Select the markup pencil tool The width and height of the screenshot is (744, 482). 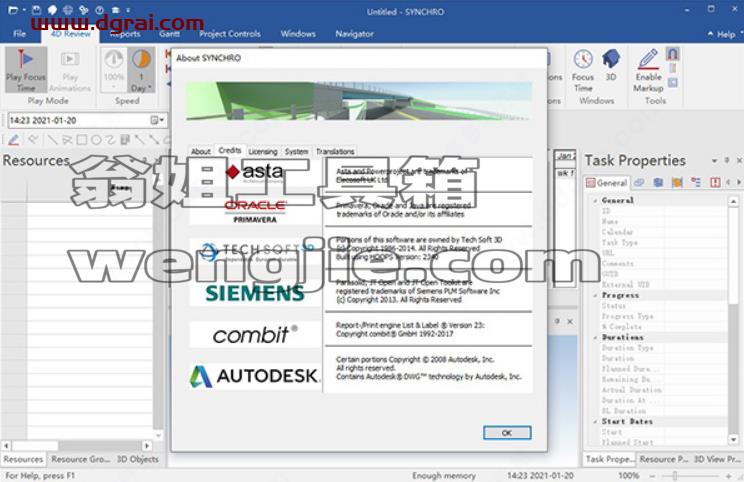(x=13, y=139)
